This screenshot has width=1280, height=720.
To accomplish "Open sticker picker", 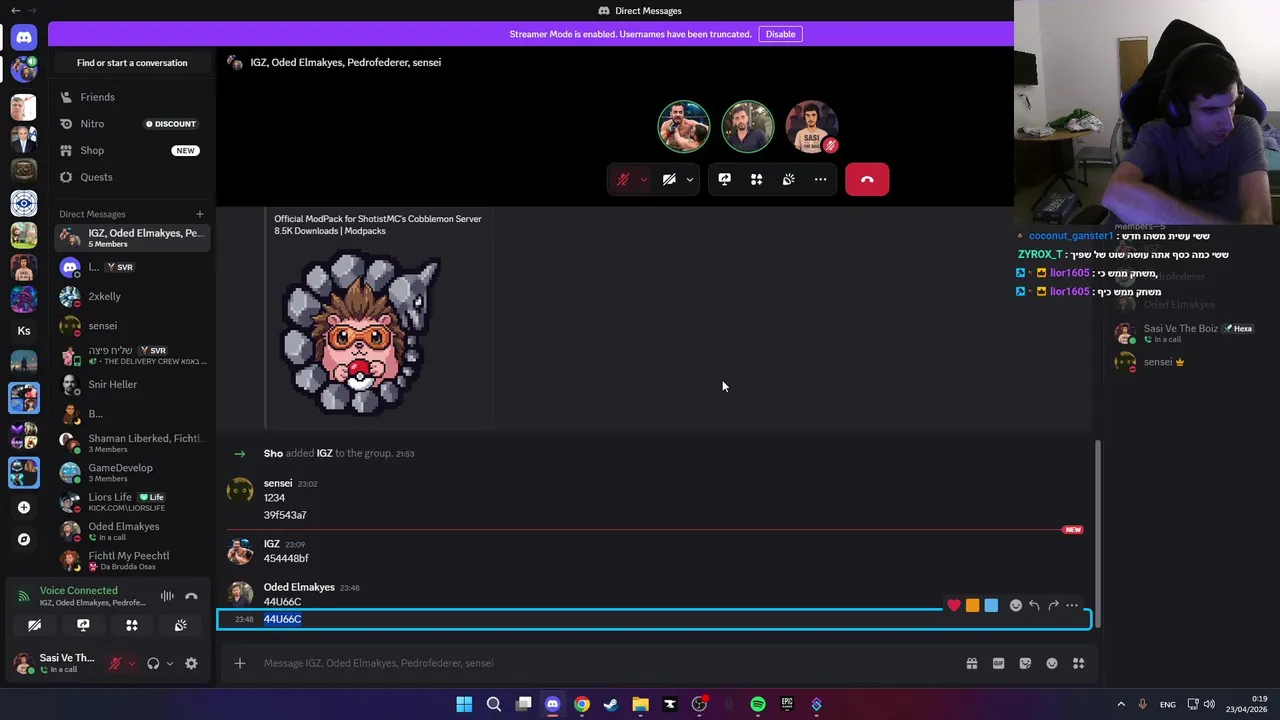I will 1025,663.
